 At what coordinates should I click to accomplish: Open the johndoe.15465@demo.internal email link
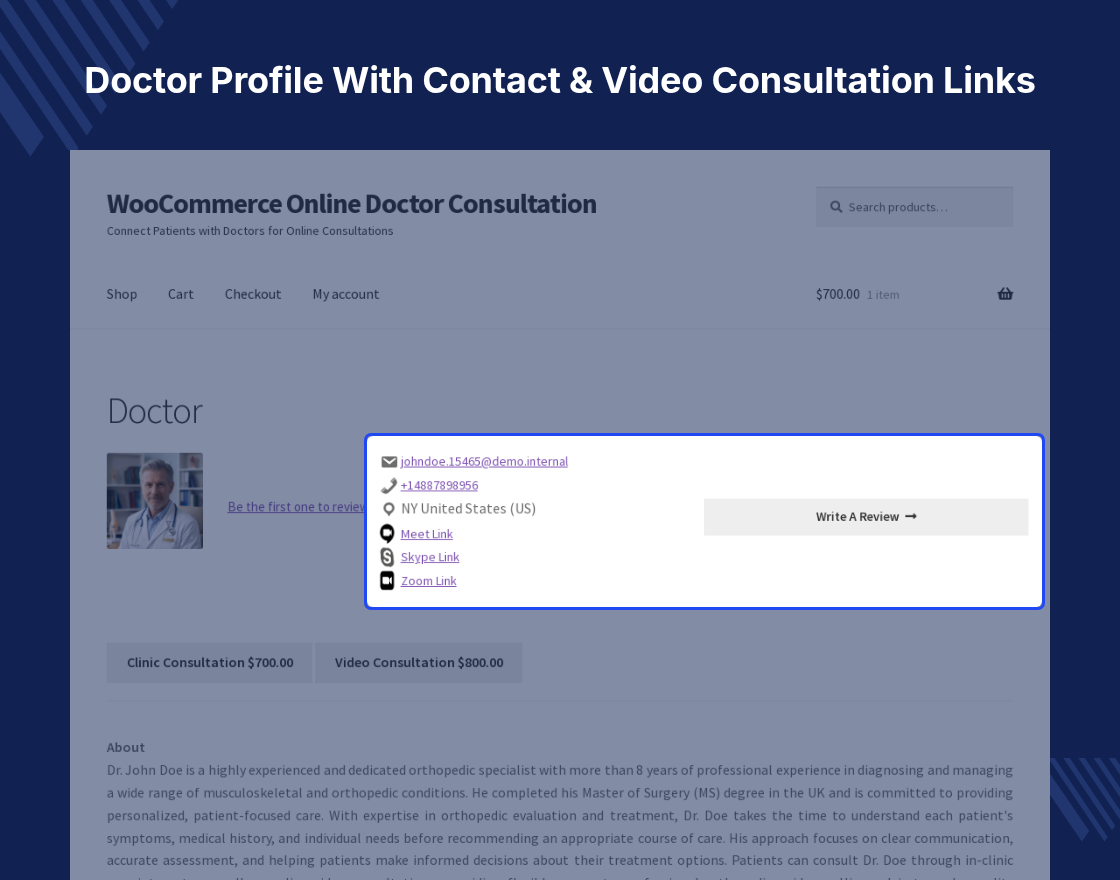point(484,461)
